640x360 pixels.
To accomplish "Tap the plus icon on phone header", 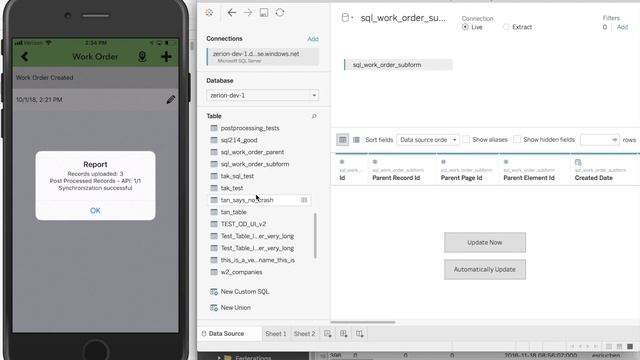I will click(166, 57).
